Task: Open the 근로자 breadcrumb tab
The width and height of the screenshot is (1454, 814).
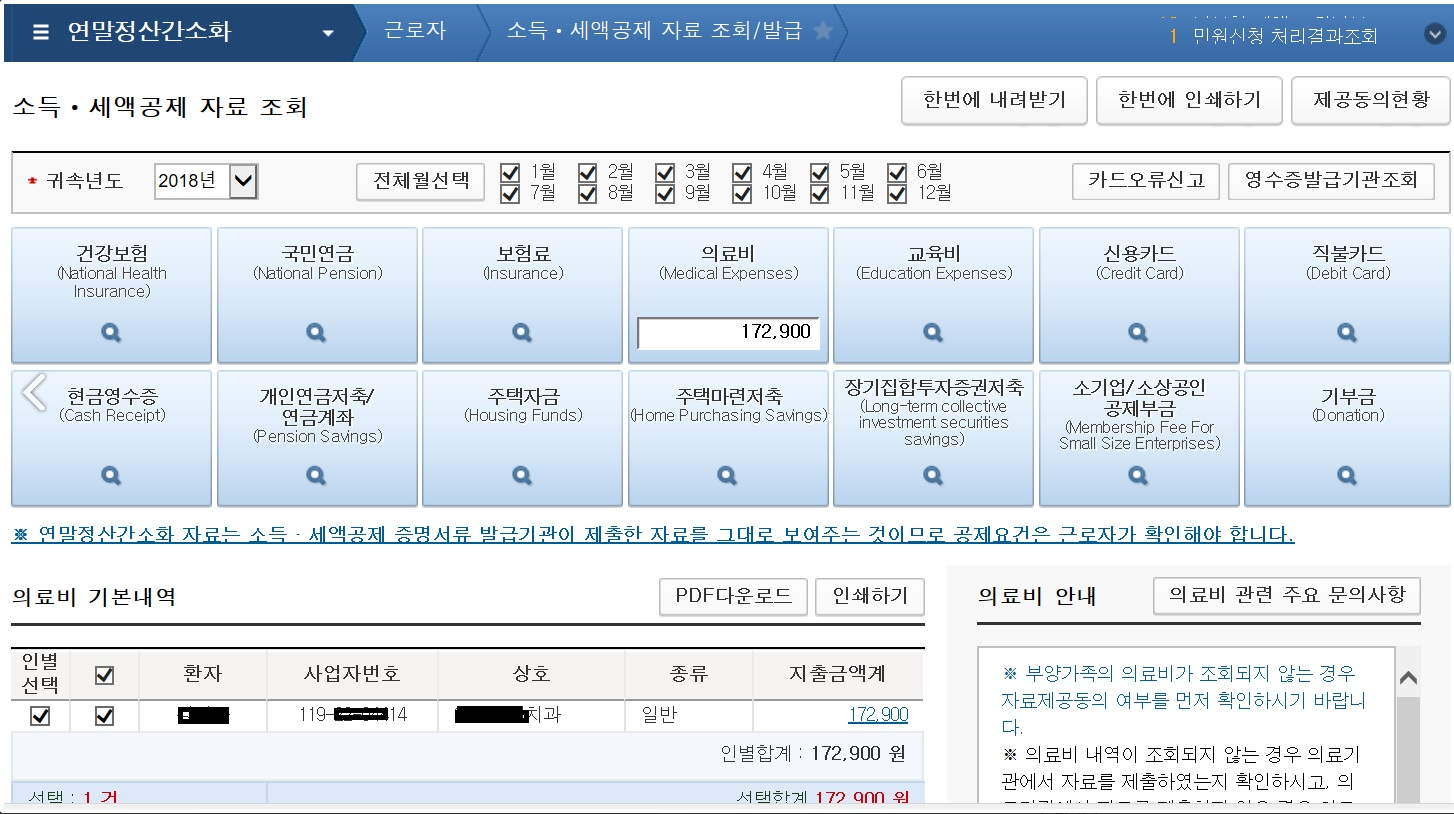Action: [415, 31]
